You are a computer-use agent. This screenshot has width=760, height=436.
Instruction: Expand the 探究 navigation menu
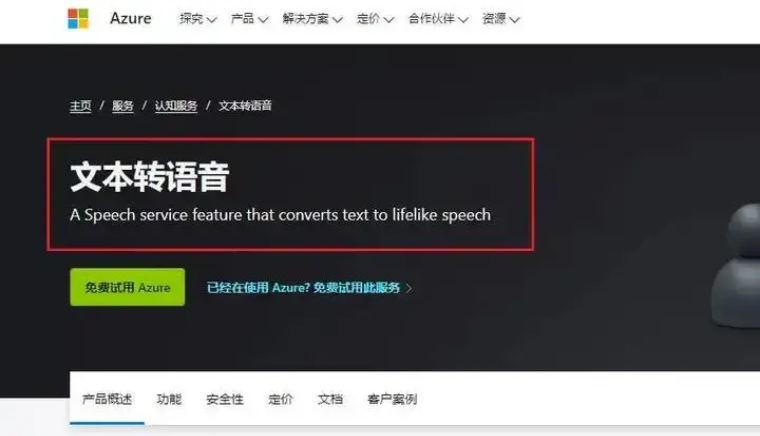(x=198, y=19)
